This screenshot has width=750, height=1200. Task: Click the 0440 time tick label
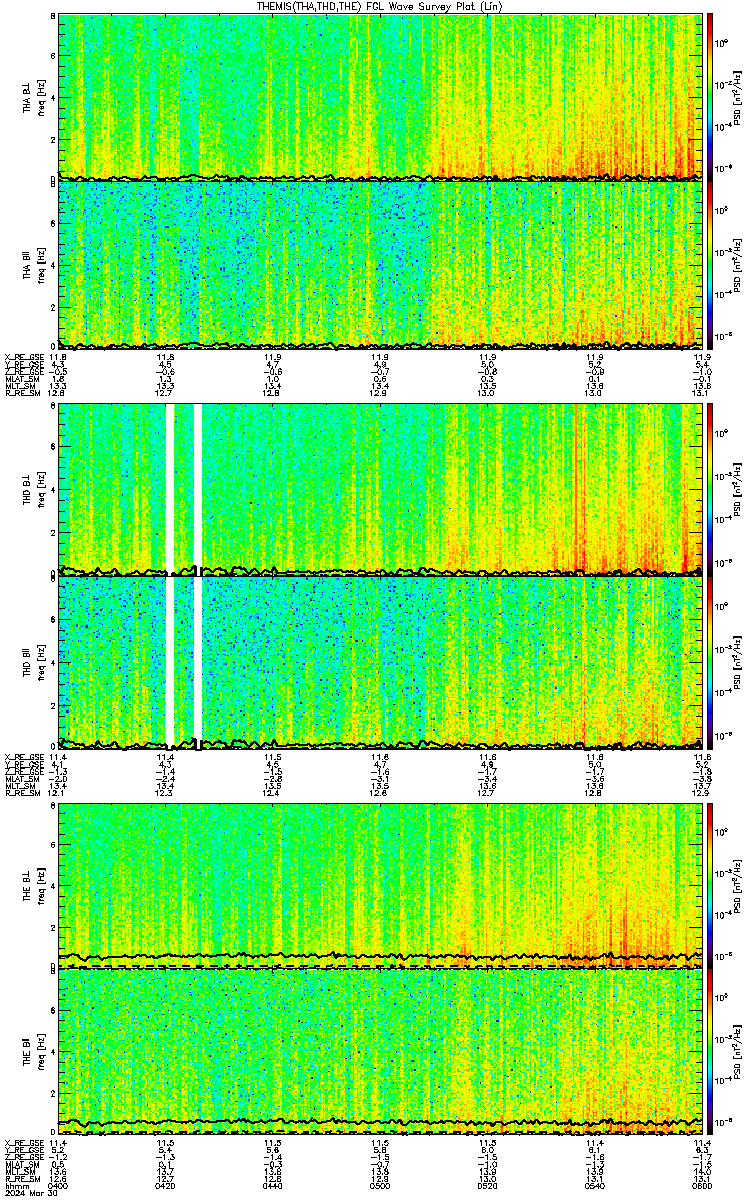coord(272,1185)
